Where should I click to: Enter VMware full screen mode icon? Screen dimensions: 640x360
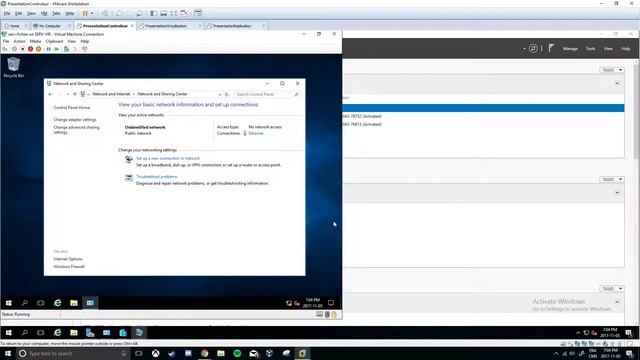tap(174, 13)
